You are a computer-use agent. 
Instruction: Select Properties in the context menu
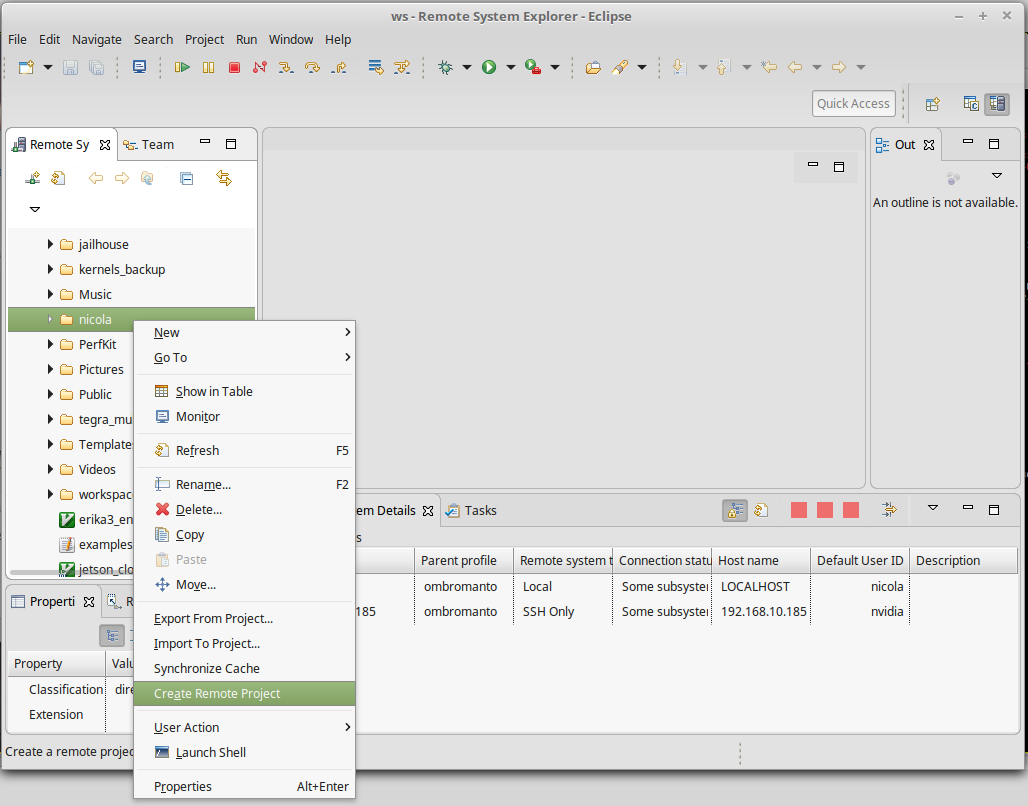245,786
